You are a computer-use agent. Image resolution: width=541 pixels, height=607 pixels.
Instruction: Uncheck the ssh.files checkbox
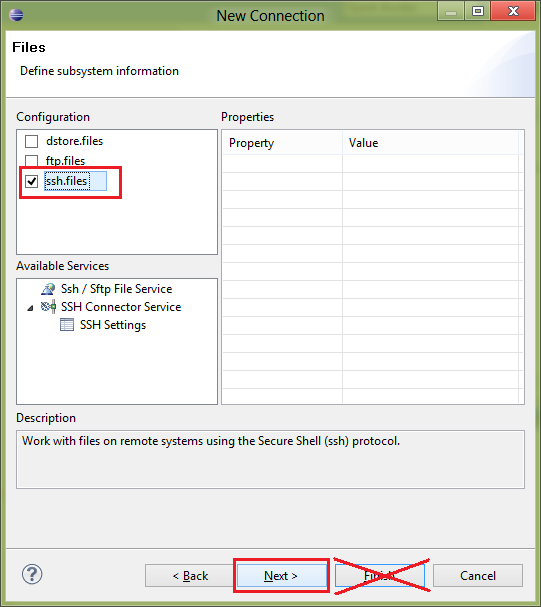pyautogui.click(x=31, y=181)
